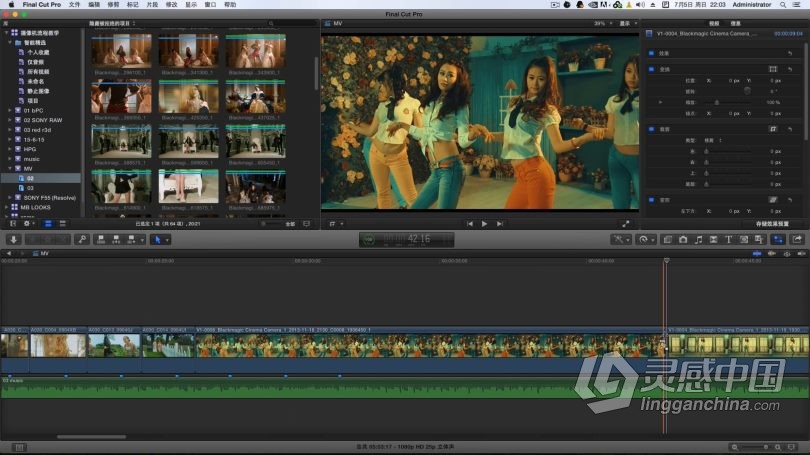Click the clip appearance icon in browser
The image size is (810, 455).
coord(306,224)
